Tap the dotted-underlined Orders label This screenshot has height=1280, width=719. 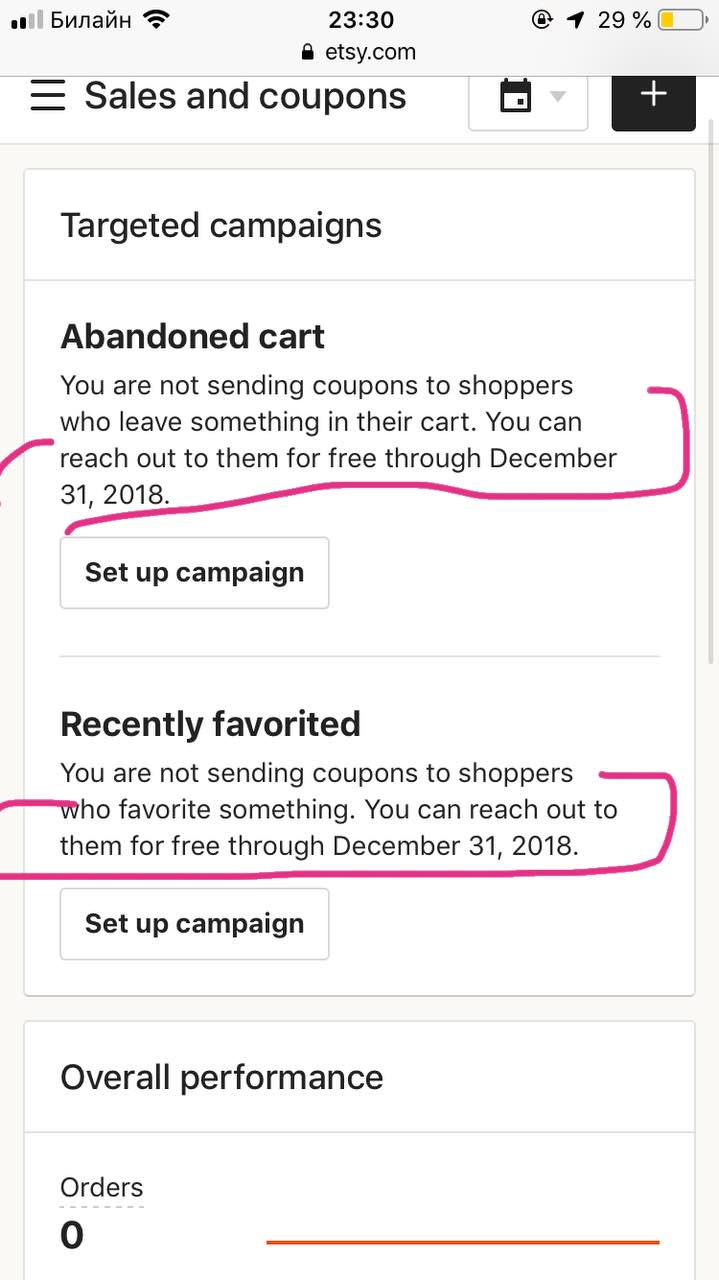click(102, 1187)
